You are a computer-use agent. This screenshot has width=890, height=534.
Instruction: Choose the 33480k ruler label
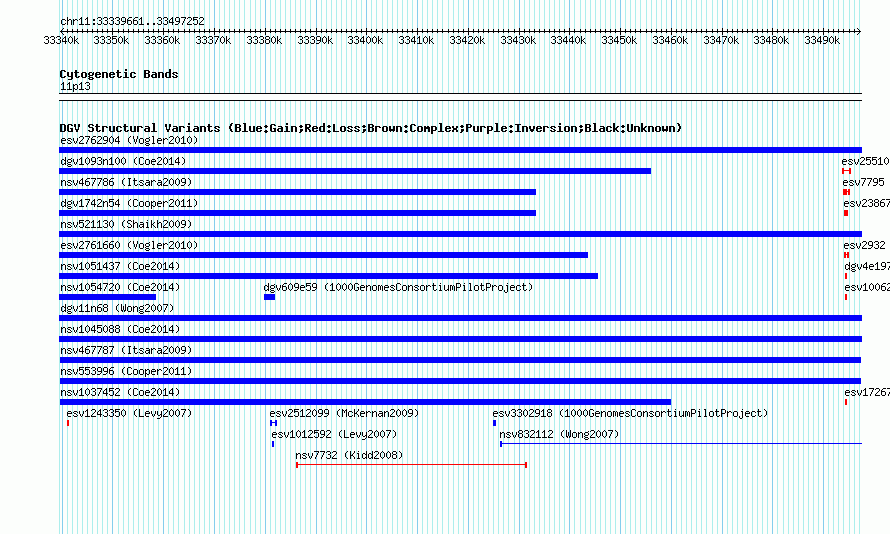click(x=771, y=40)
